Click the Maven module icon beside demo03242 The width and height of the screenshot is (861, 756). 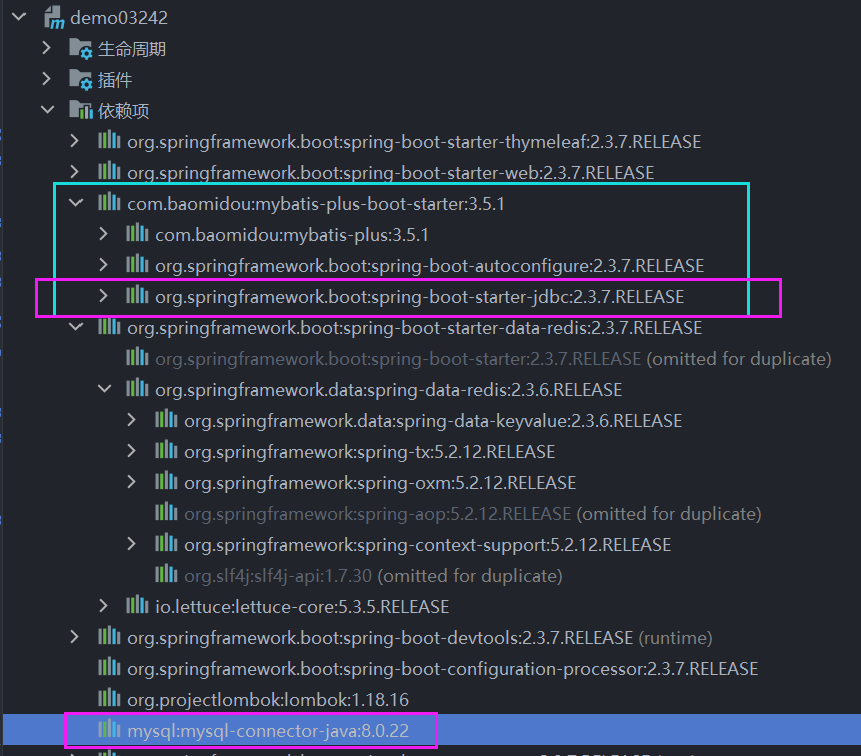click(x=54, y=18)
